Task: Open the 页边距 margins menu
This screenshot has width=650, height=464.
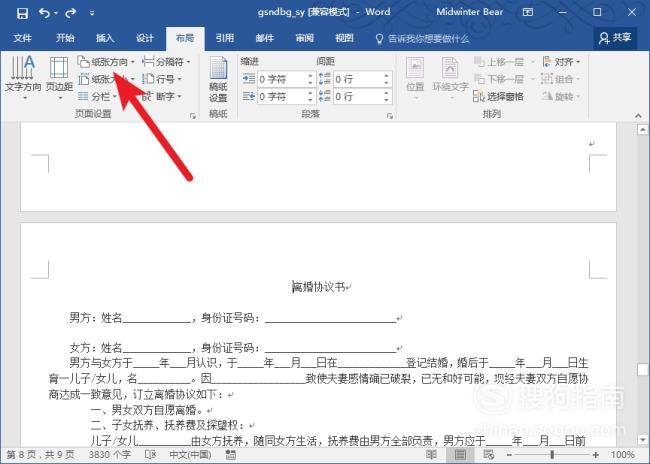Action: tap(59, 78)
